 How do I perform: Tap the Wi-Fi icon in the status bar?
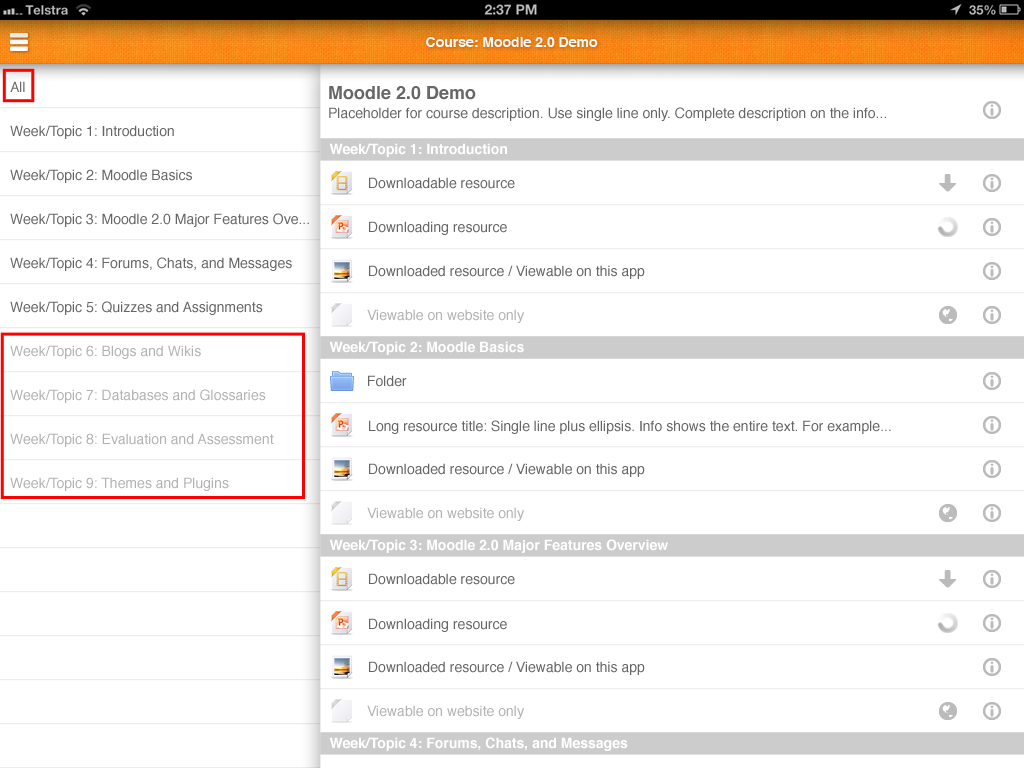coord(84,10)
